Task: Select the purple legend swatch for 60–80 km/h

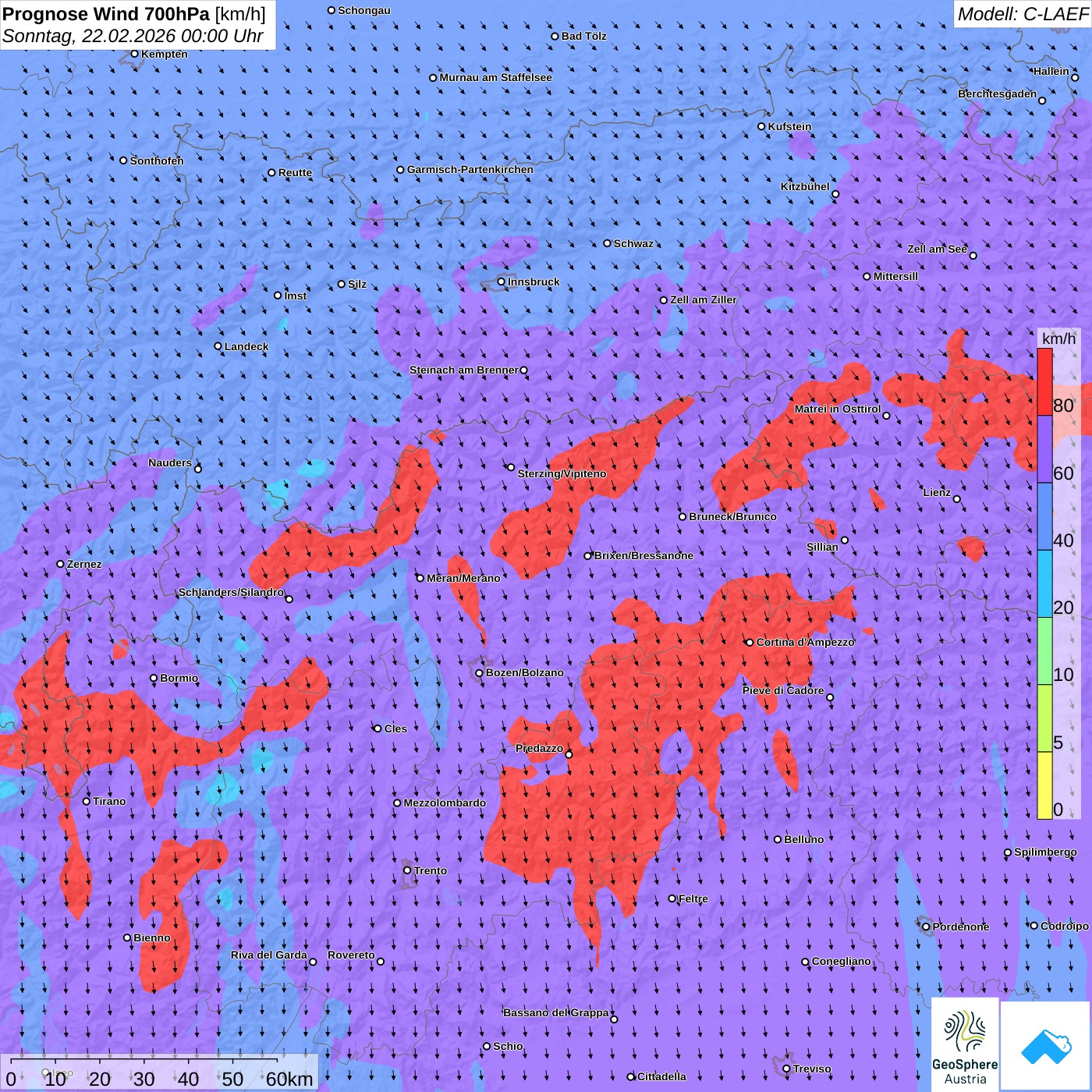Action: 1044,449
